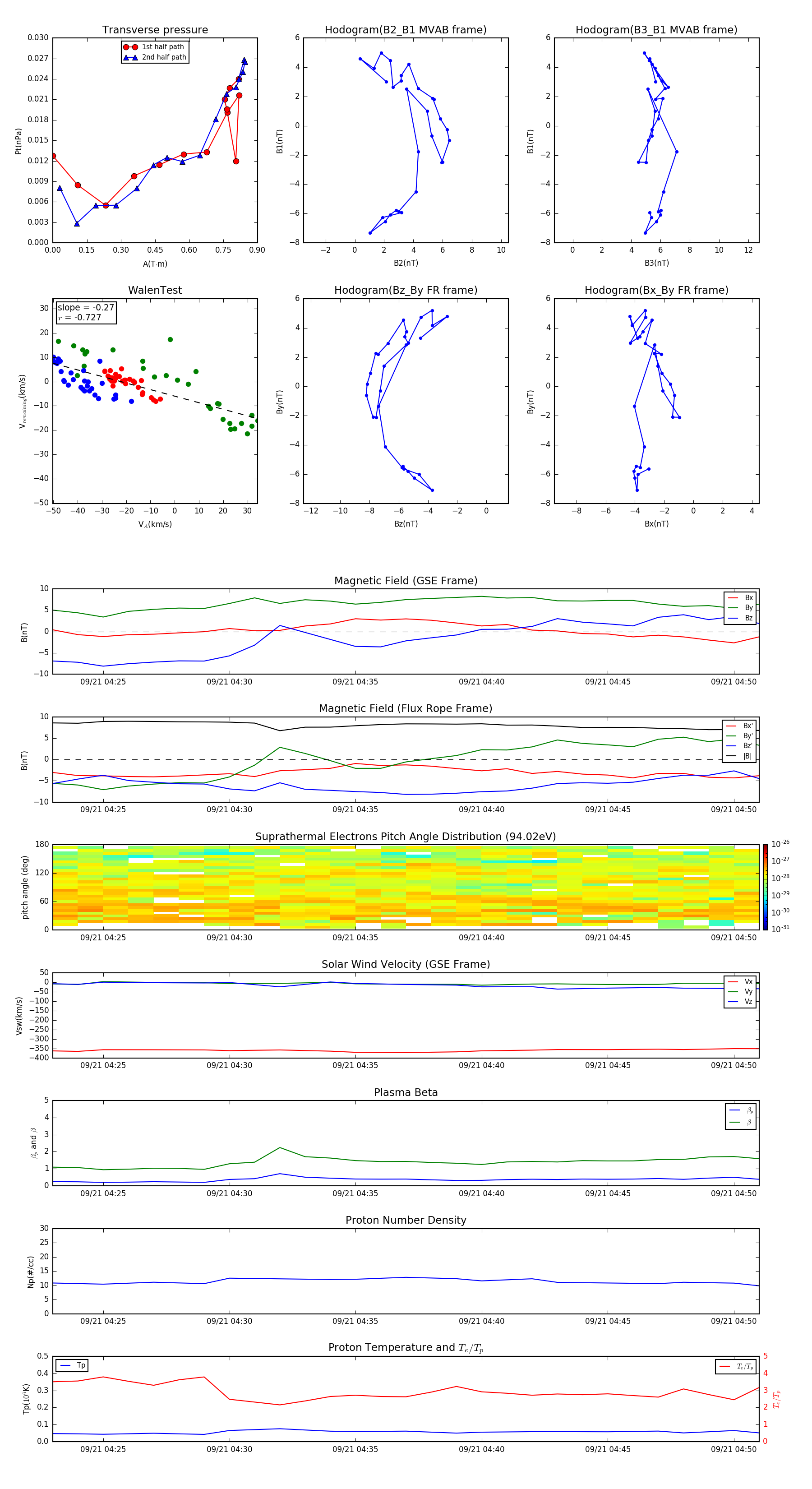The height and width of the screenshot is (1489, 812).
Task: Click the Vz legend entry in velocity panel
Action: [x=740, y=1002]
